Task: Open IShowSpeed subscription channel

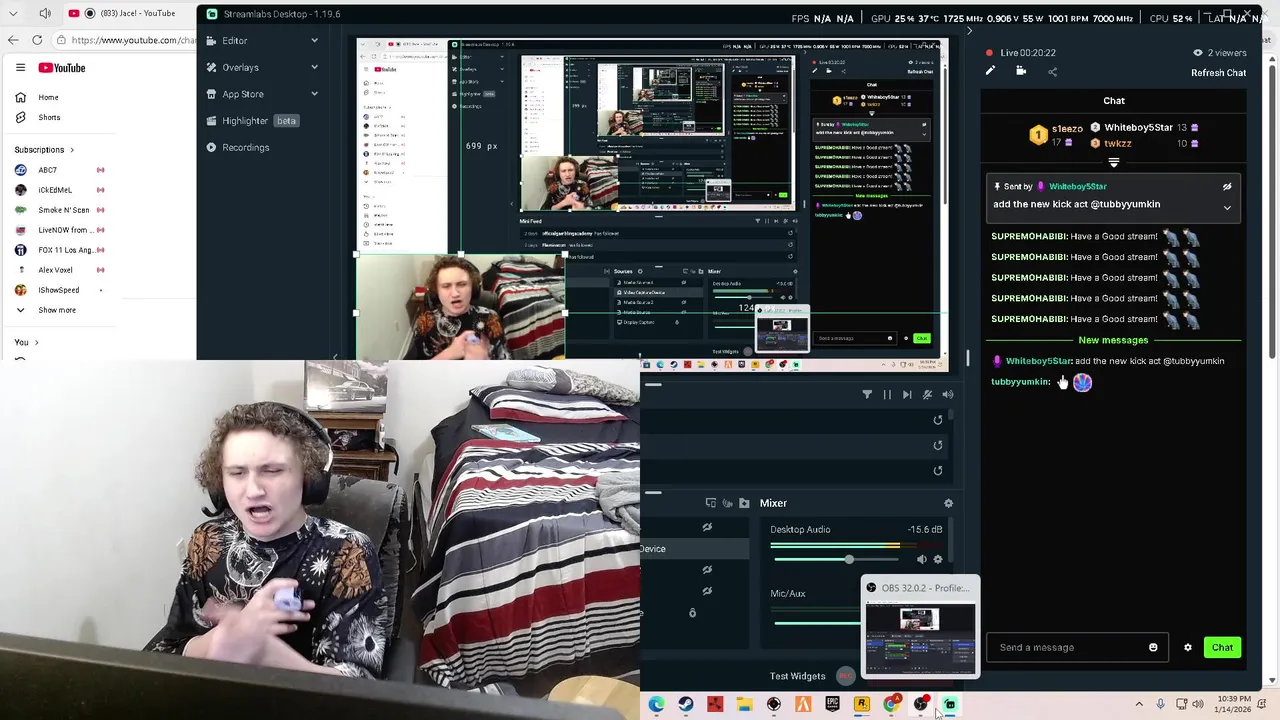Action: 59,290
